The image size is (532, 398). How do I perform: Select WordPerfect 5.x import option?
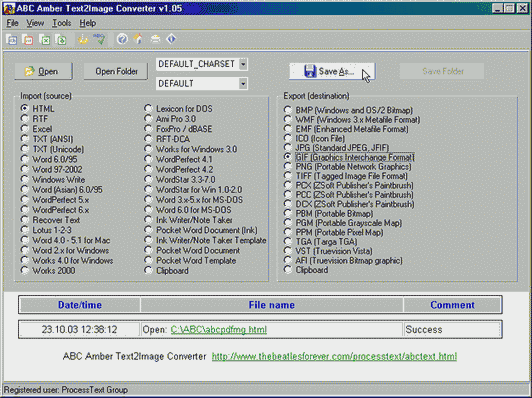pos(55,200)
